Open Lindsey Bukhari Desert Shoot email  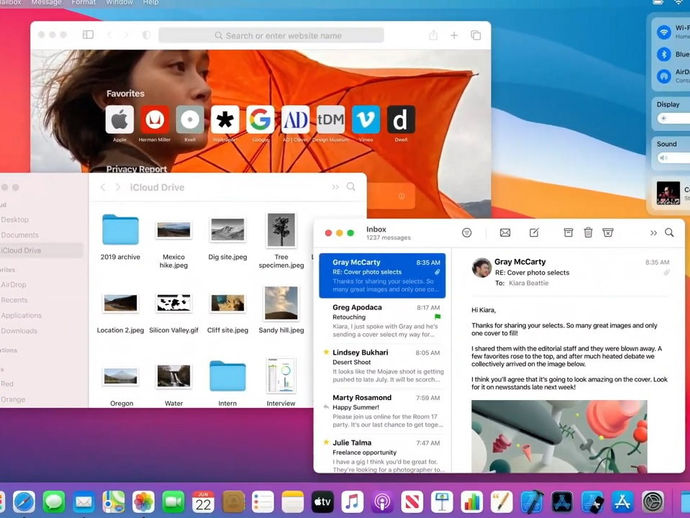point(382,366)
